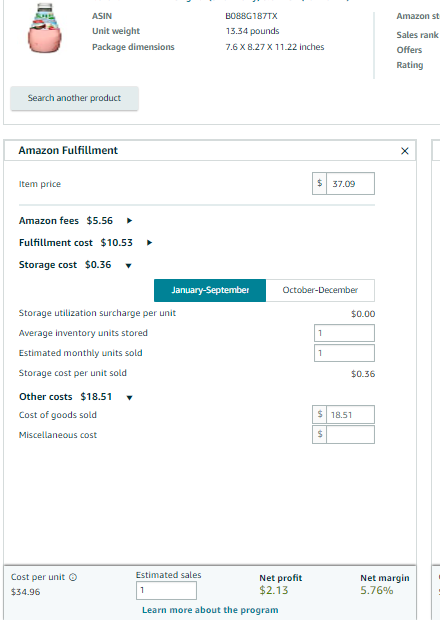
Task: Click the dollar sign beside Miscellaneous cost
Action: click(x=319, y=435)
